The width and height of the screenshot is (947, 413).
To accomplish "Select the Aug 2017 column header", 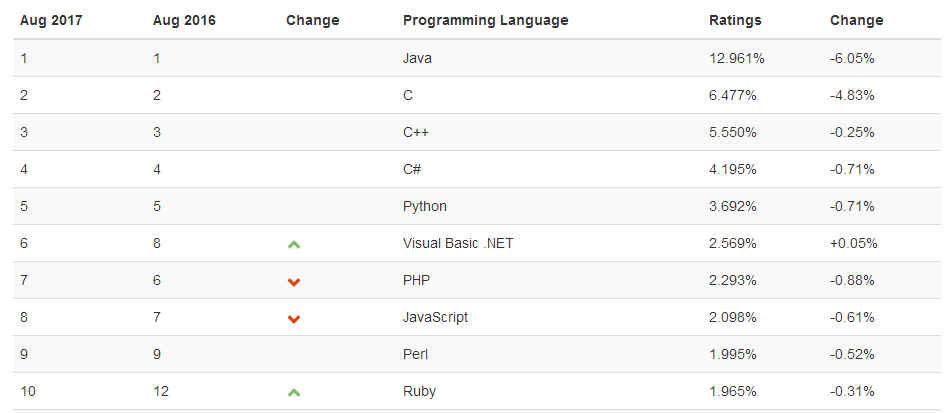I will pyautogui.click(x=51, y=20).
